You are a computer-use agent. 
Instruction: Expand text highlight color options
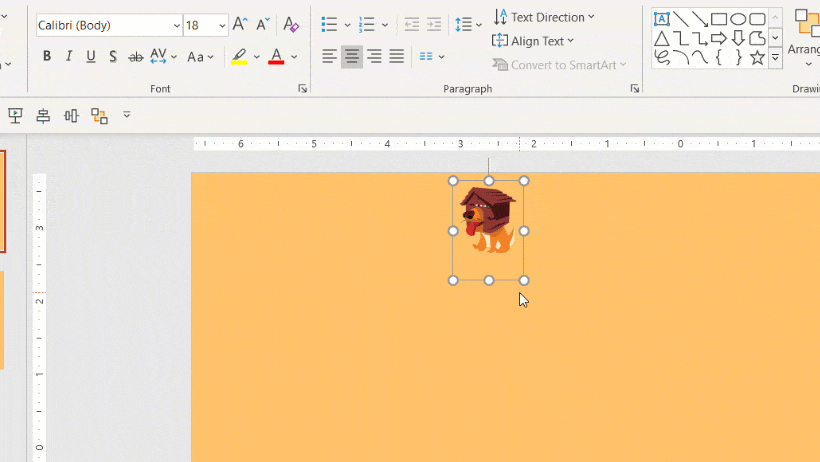tap(256, 57)
